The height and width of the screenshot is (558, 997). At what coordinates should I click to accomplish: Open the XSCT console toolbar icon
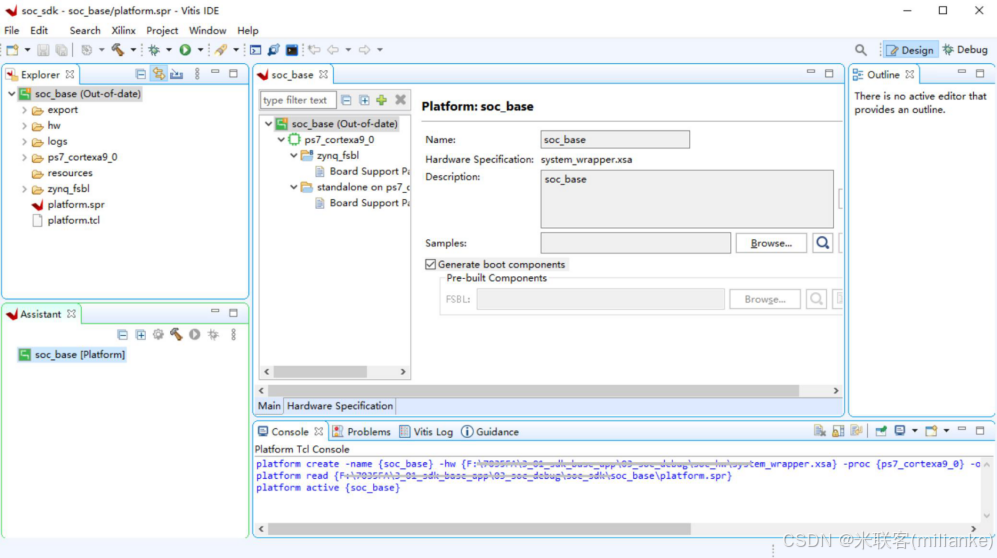point(256,50)
